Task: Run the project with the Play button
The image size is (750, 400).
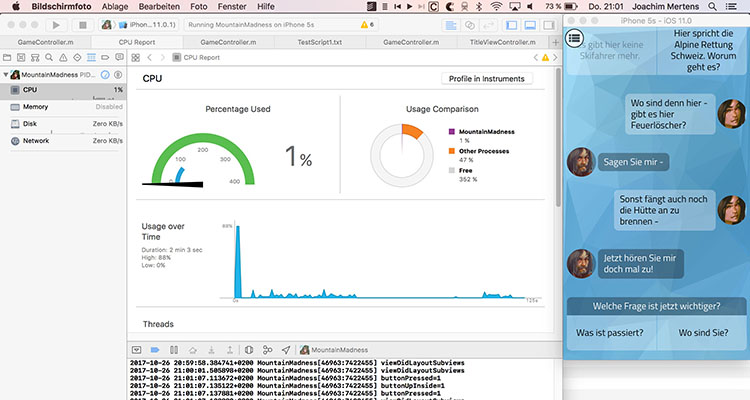Action: click(x=56, y=25)
